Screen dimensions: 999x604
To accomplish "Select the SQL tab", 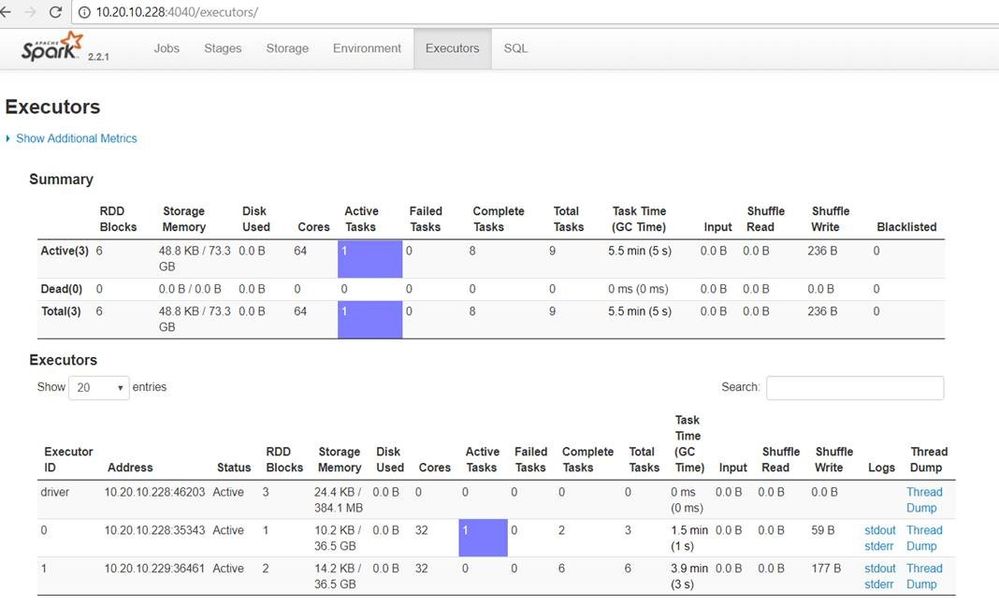I will (x=516, y=49).
